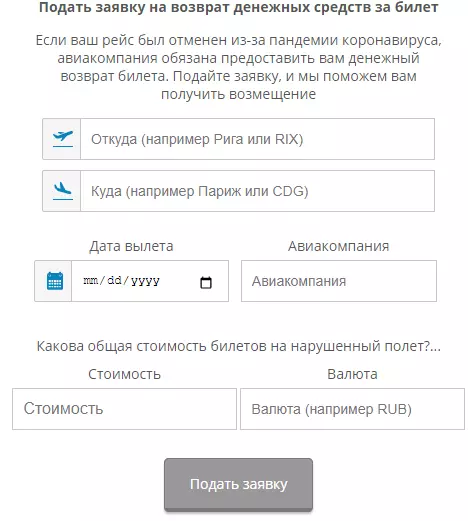Viewport: 468px width, 521px height.
Task: Select the 'yyyy' year segment of date
Action: point(145,281)
